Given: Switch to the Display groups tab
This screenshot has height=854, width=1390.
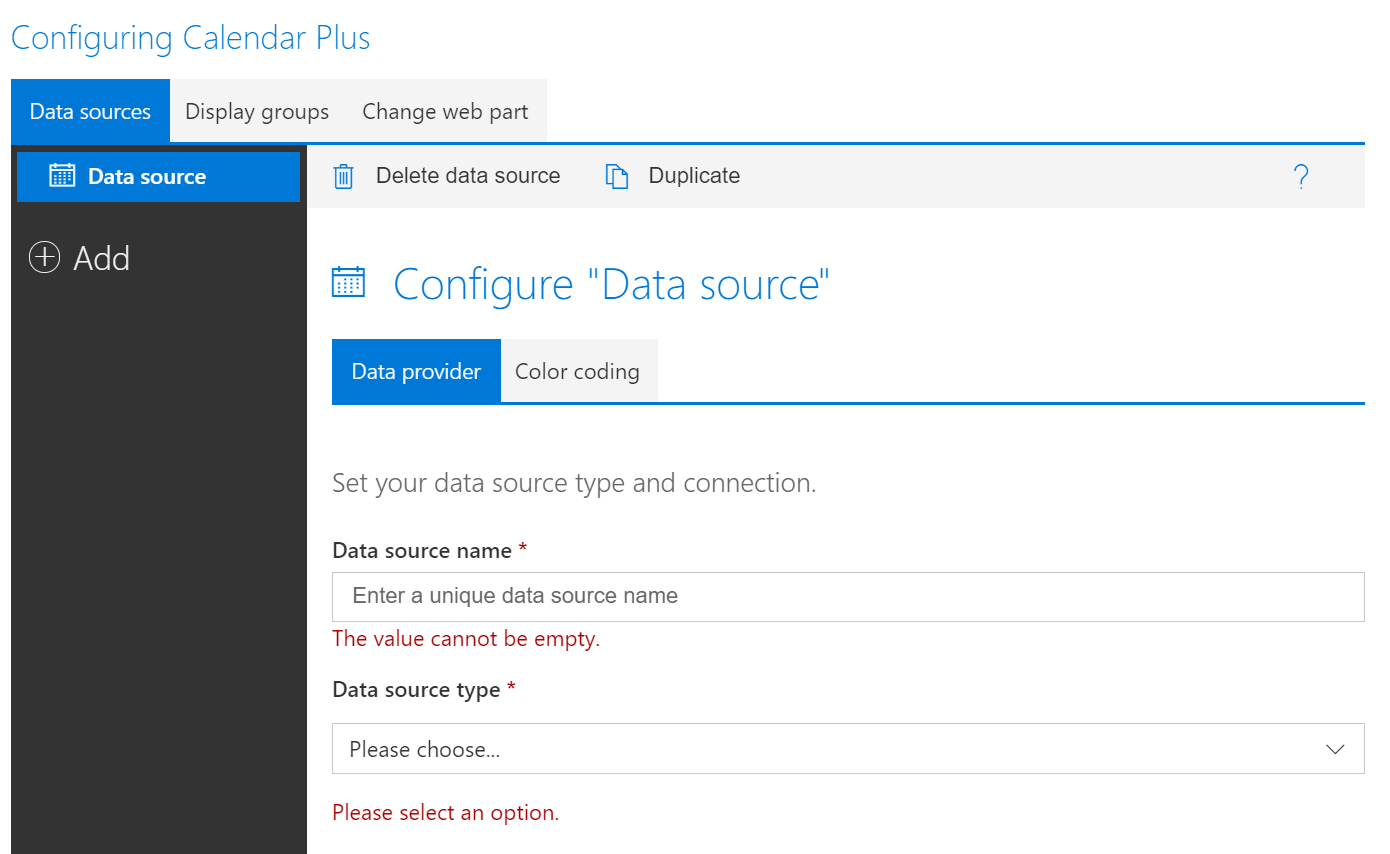Looking at the screenshot, I should [x=256, y=111].
